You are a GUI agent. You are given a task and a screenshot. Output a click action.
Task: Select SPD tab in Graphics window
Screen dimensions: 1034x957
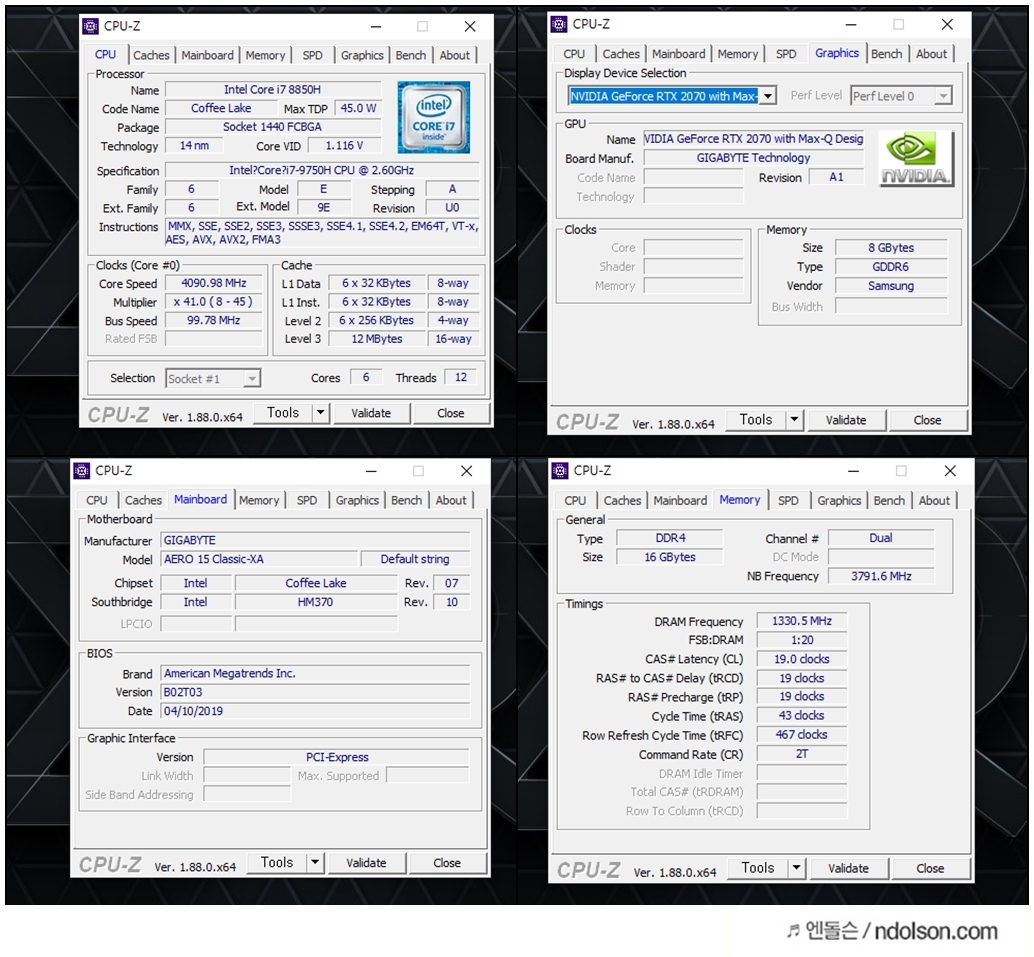[x=786, y=54]
